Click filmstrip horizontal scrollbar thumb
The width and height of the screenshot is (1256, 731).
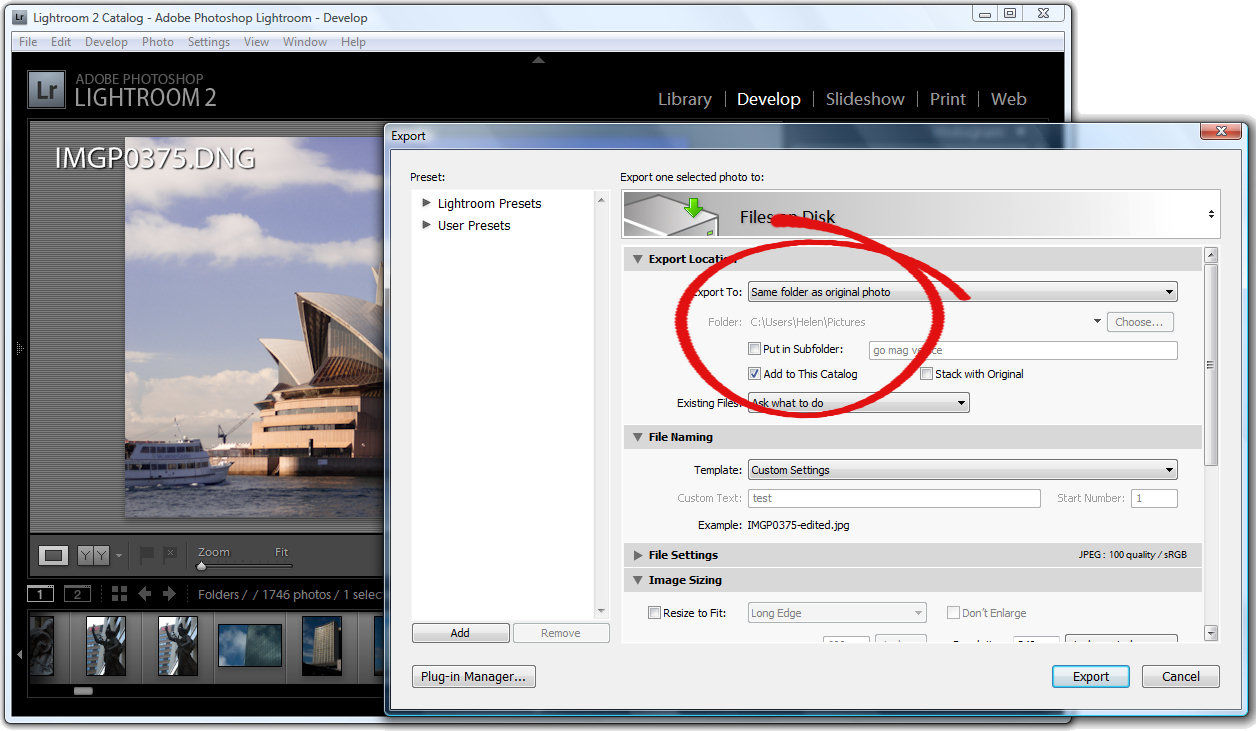[x=83, y=691]
